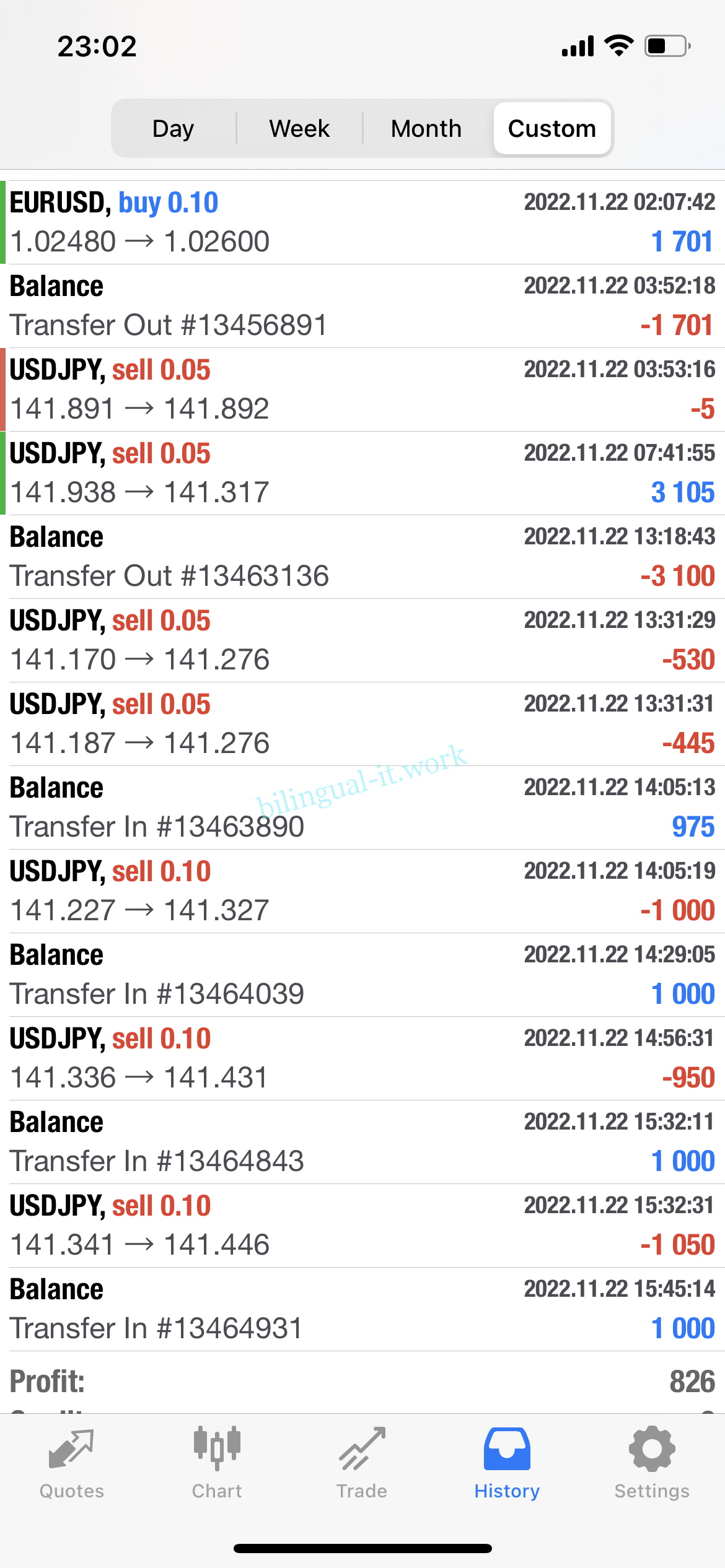The image size is (725, 1568).
Task: Tap the clock time in status bar
Action: (97, 46)
